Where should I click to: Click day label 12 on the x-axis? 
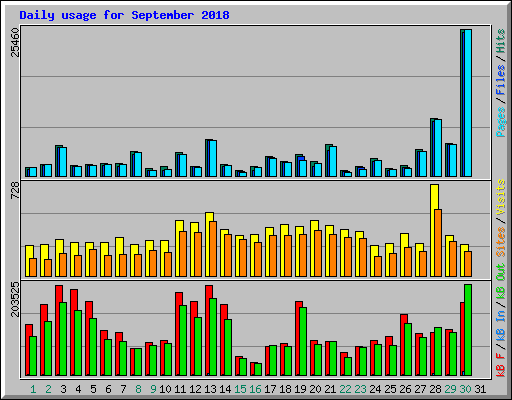[195, 389]
